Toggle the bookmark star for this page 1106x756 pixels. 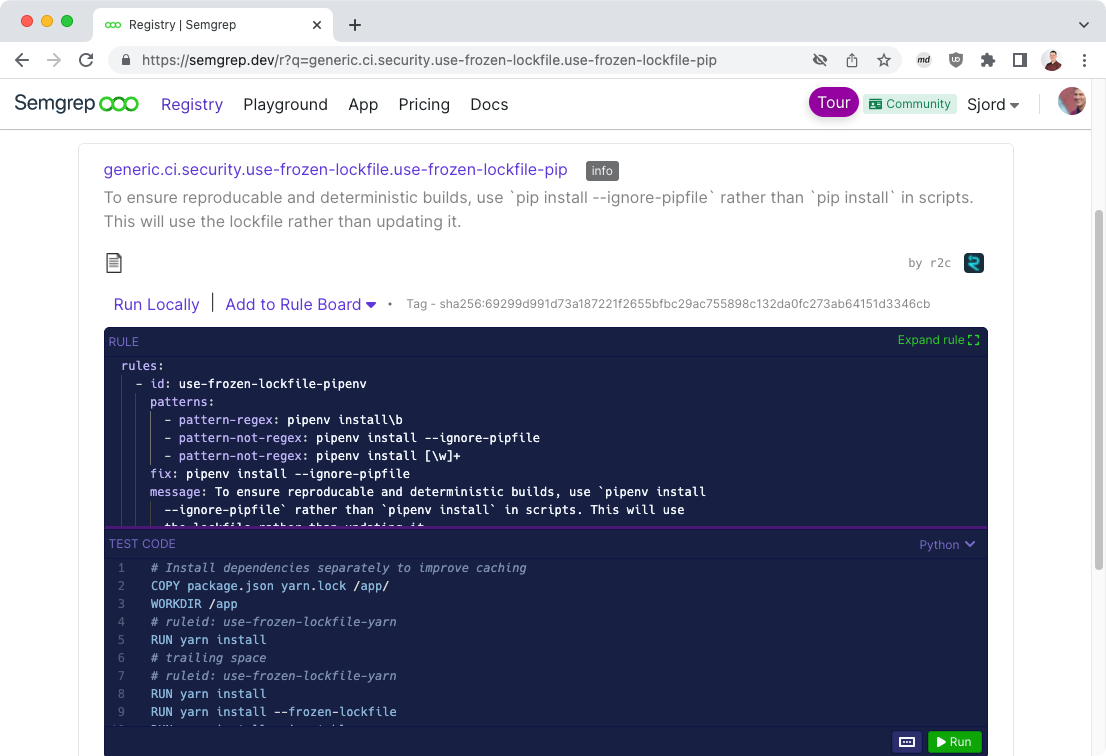884,59
